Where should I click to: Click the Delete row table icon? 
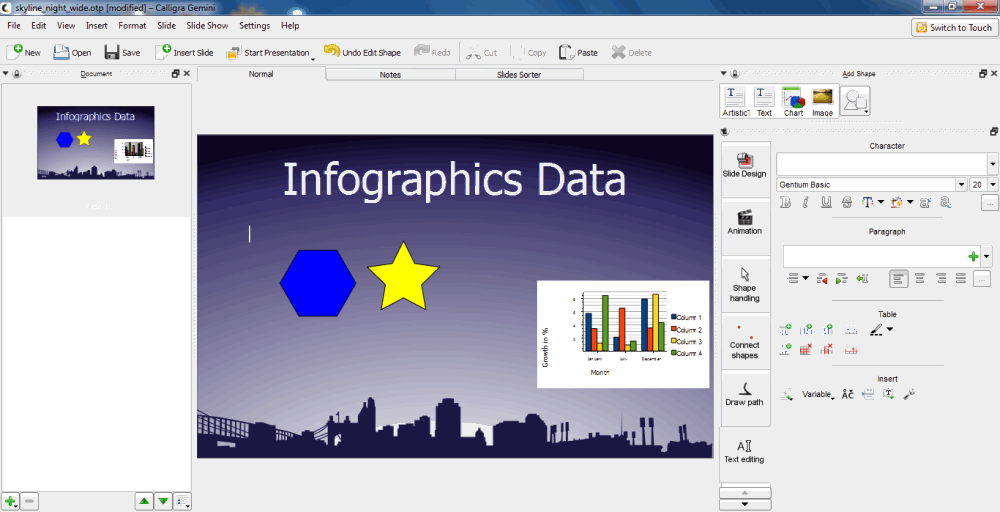tap(805, 349)
